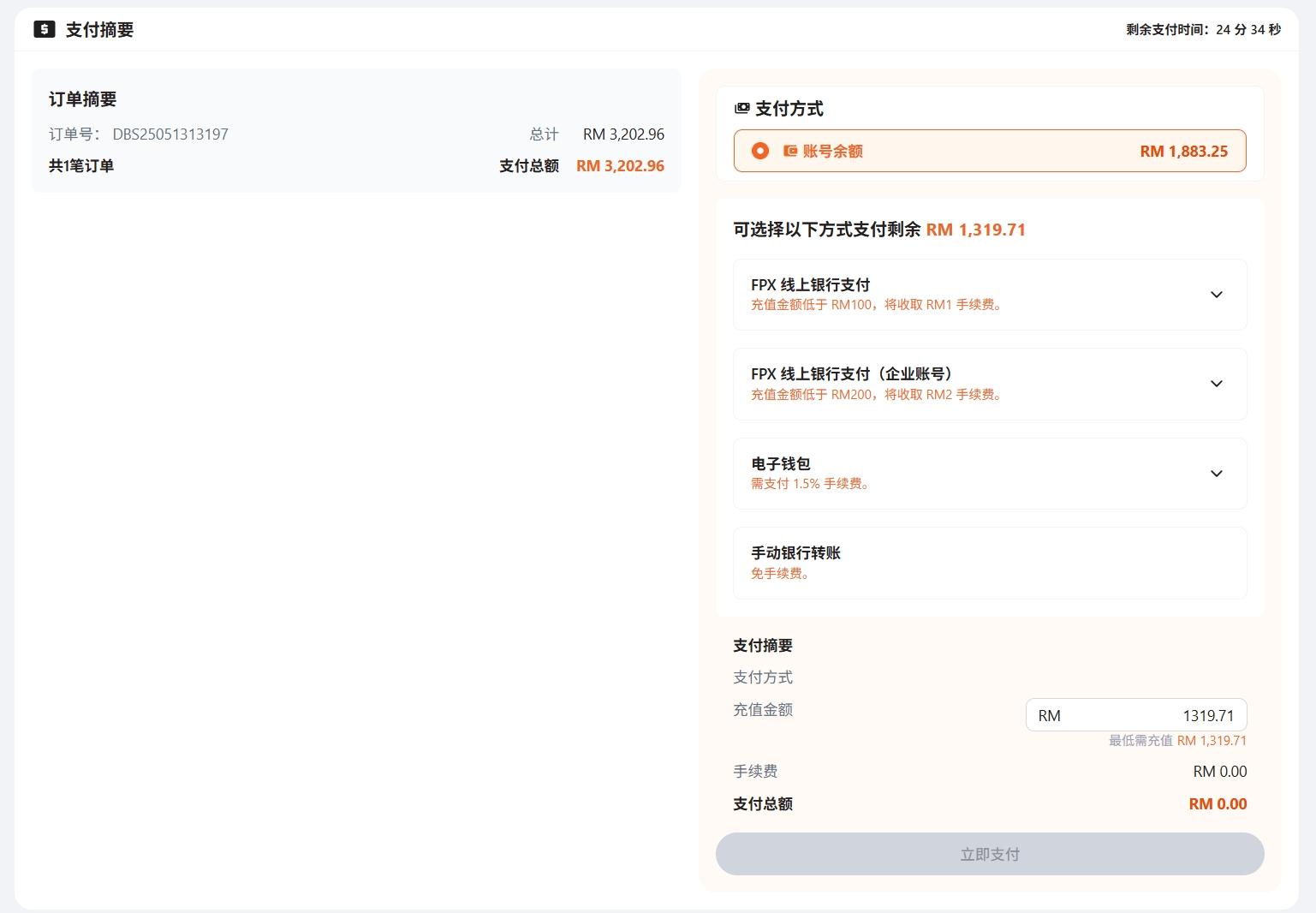Viewport: 1316px width, 913px height.
Task: Click the RM 1,319.71 remaining balance text
Action: coord(974,230)
